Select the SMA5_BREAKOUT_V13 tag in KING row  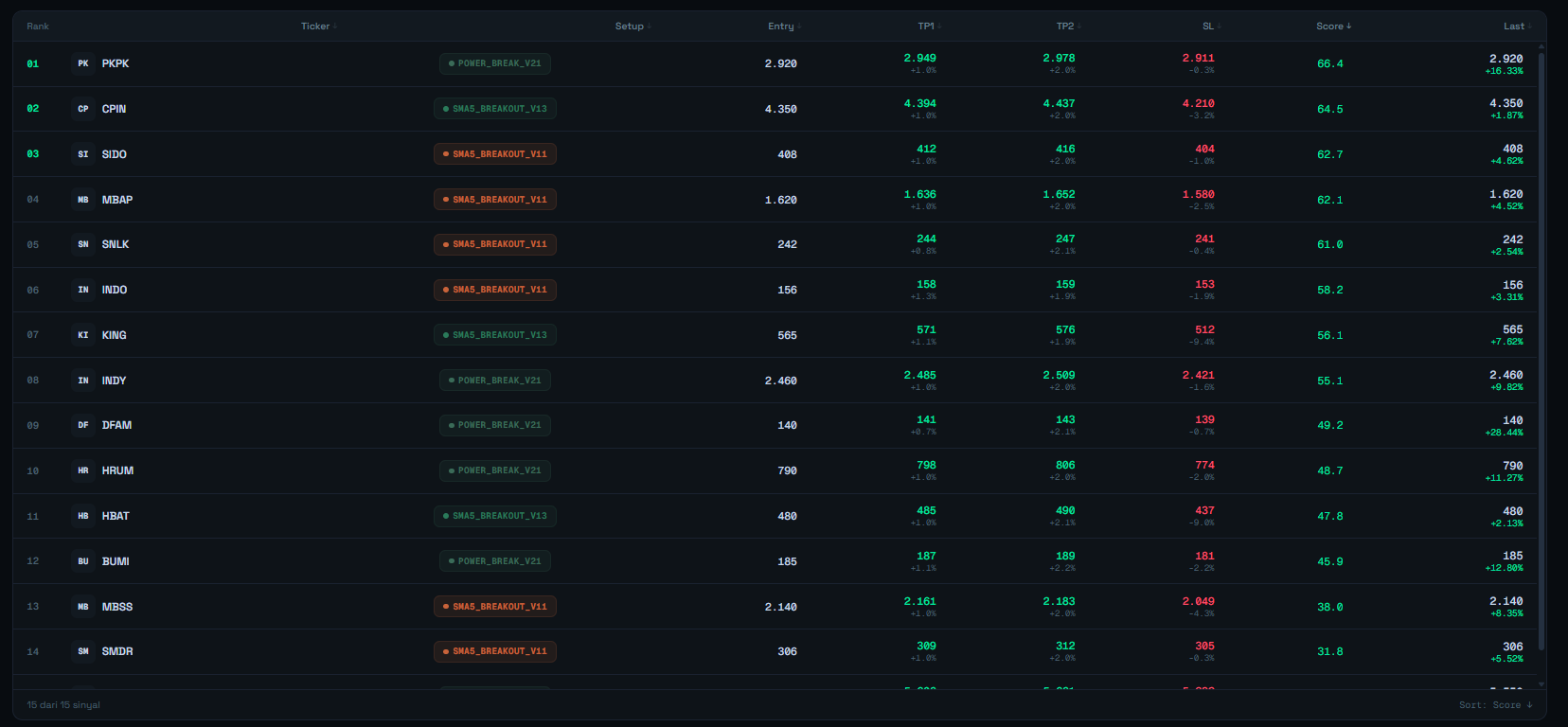point(495,335)
